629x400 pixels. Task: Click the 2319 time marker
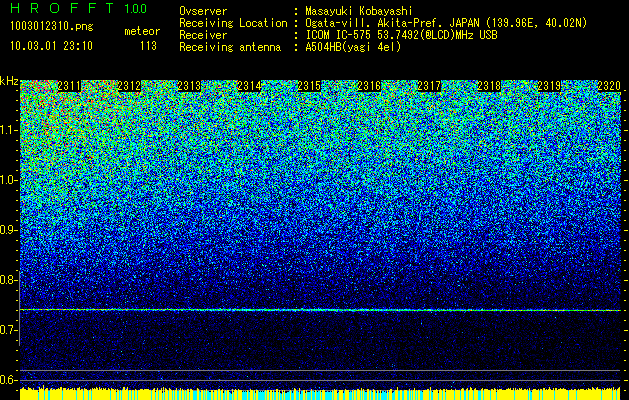(549, 86)
